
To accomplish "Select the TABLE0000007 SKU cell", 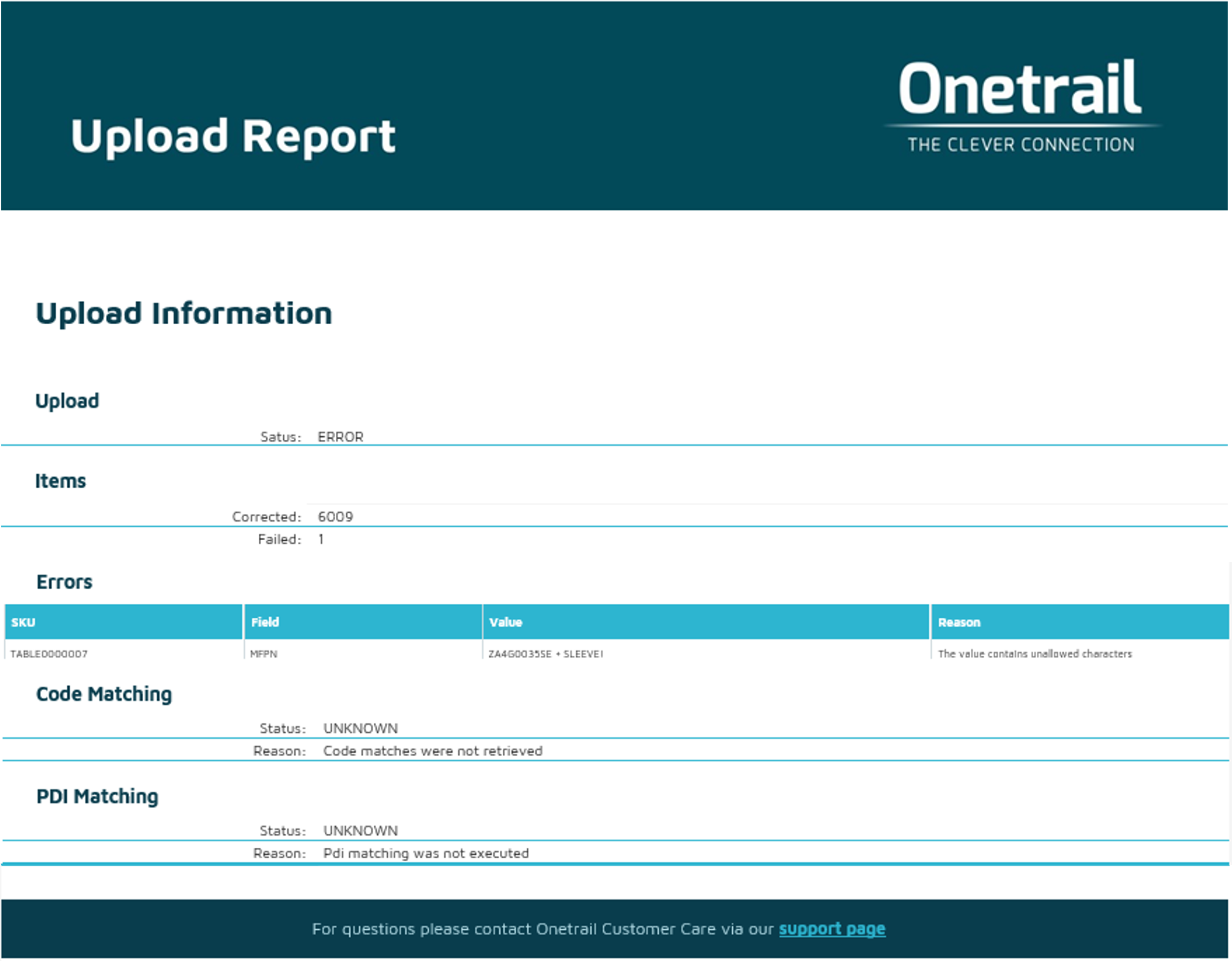I will [x=49, y=654].
